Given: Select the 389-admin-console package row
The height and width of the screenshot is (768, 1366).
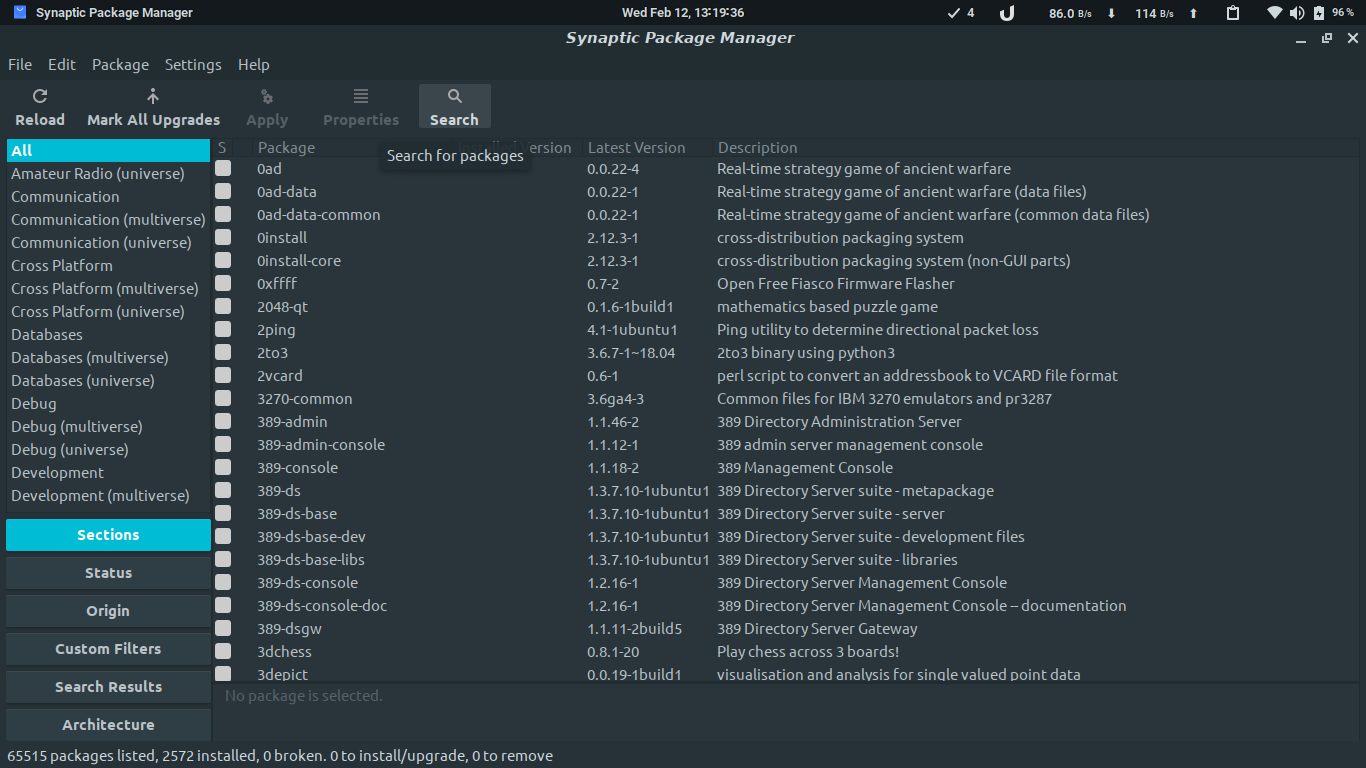Looking at the screenshot, I should pyautogui.click(x=786, y=444).
